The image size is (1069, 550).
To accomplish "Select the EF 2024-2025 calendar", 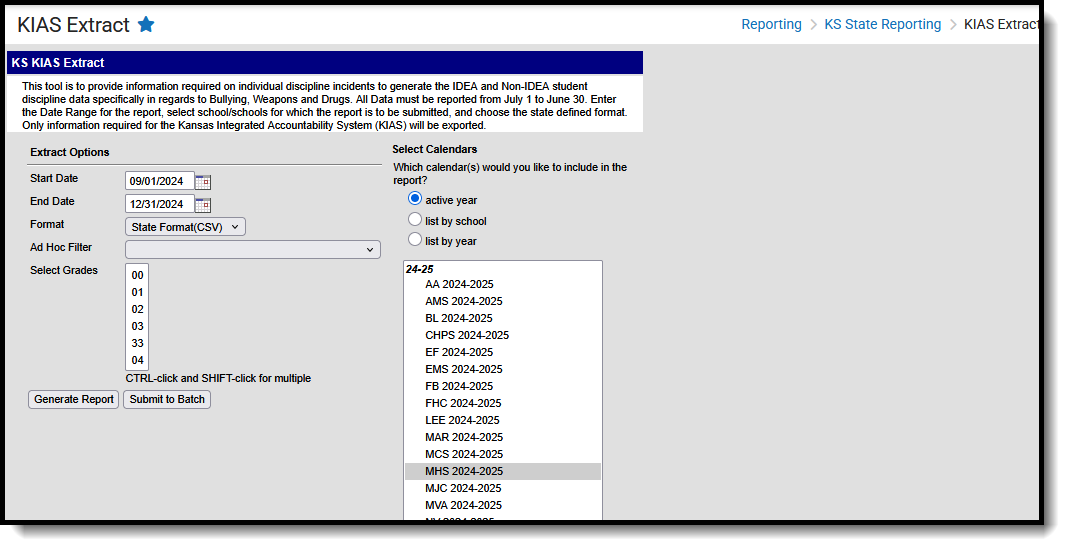I will (502, 352).
